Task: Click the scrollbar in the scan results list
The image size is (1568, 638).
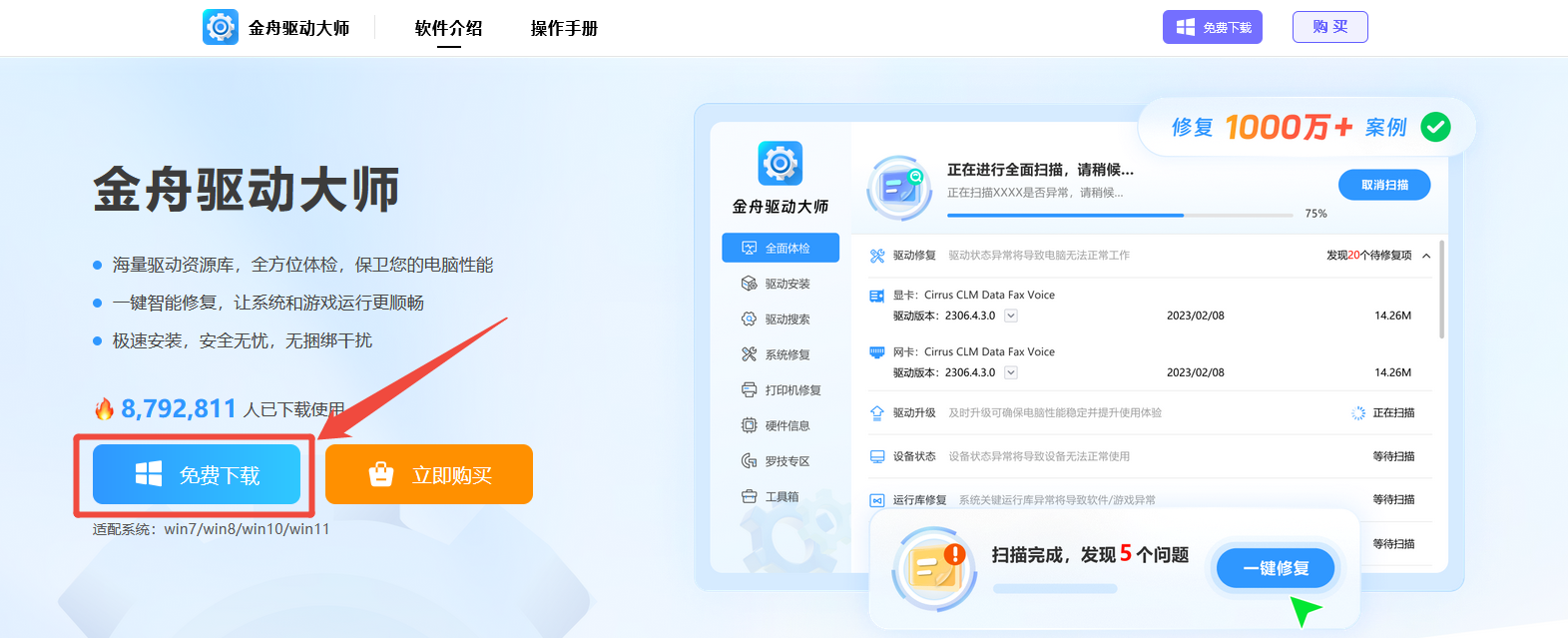Action: 1441,290
